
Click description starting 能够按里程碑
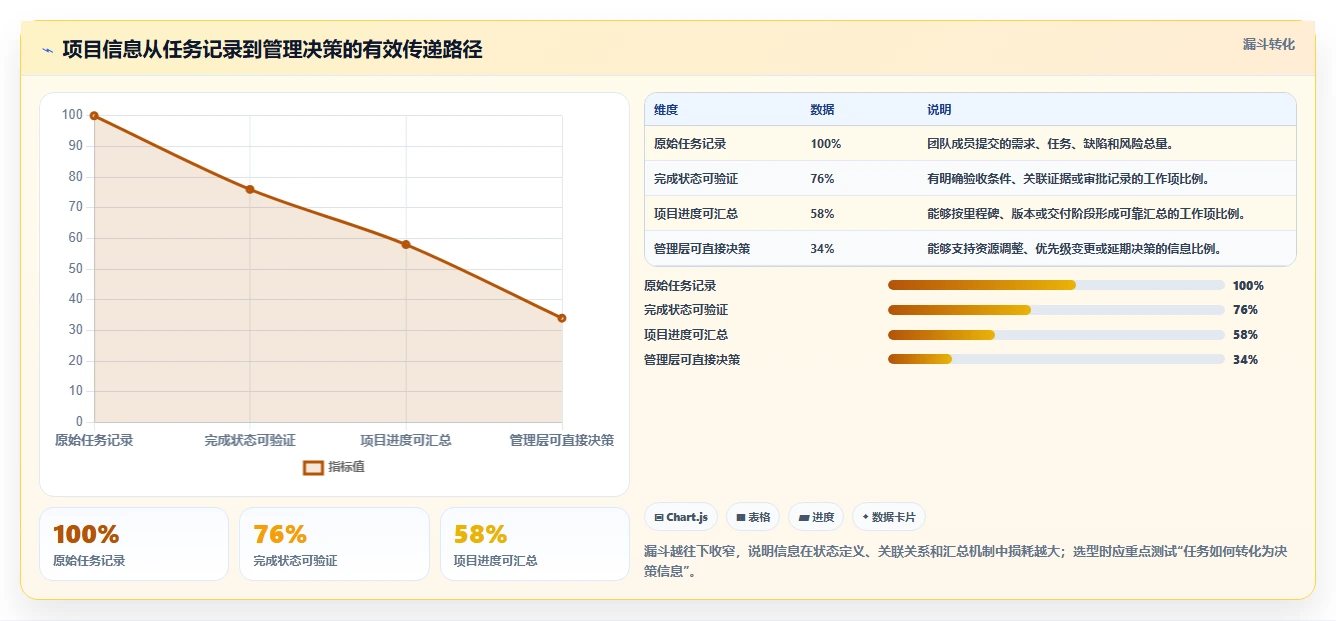coord(1087,214)
